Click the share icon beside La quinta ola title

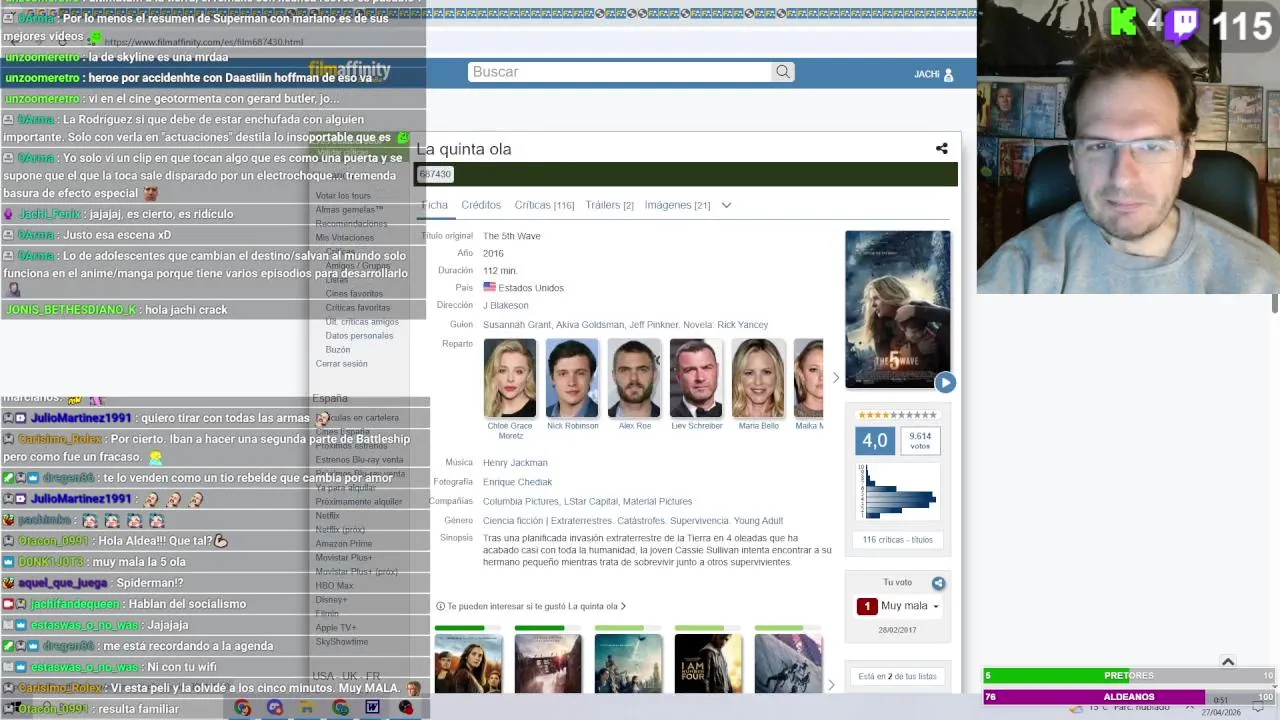coord(941,149)
